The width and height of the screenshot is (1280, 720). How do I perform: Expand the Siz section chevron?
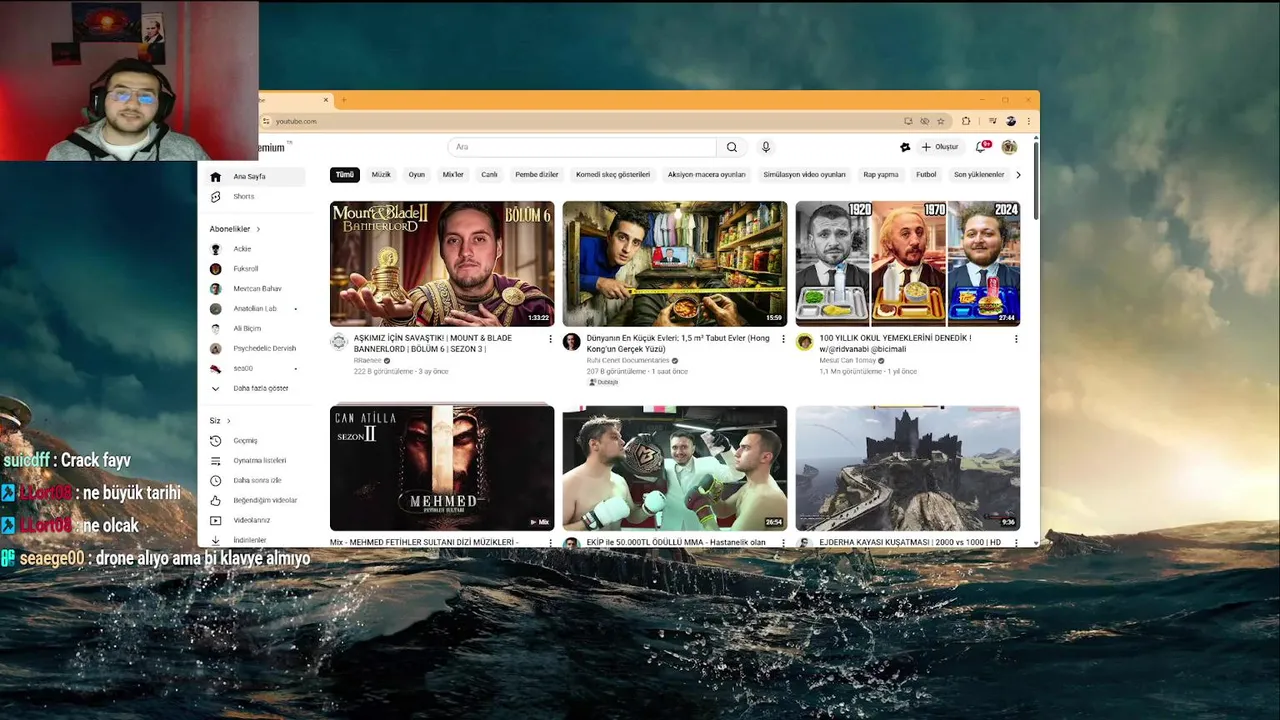pyautogui.click(x=228, y=421)
